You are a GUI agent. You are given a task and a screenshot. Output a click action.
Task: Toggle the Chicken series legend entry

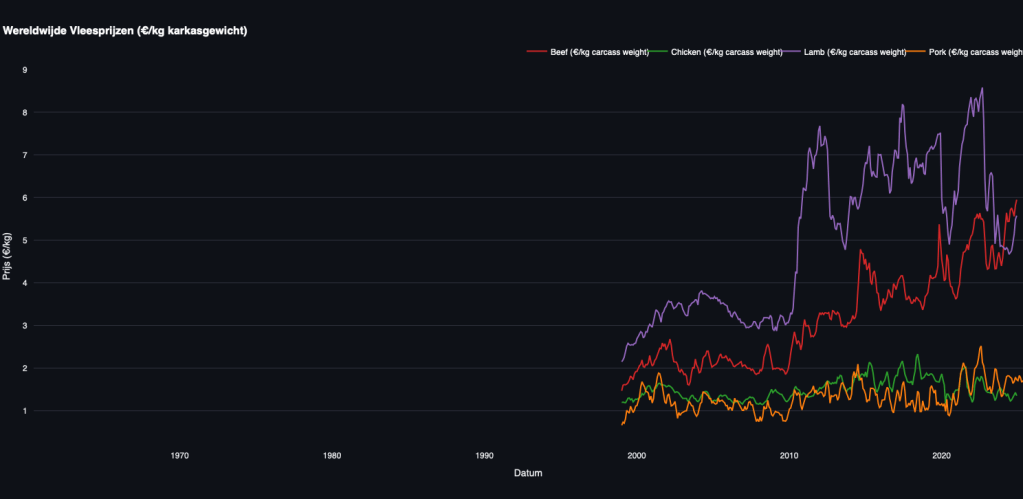tap(720, 51)
